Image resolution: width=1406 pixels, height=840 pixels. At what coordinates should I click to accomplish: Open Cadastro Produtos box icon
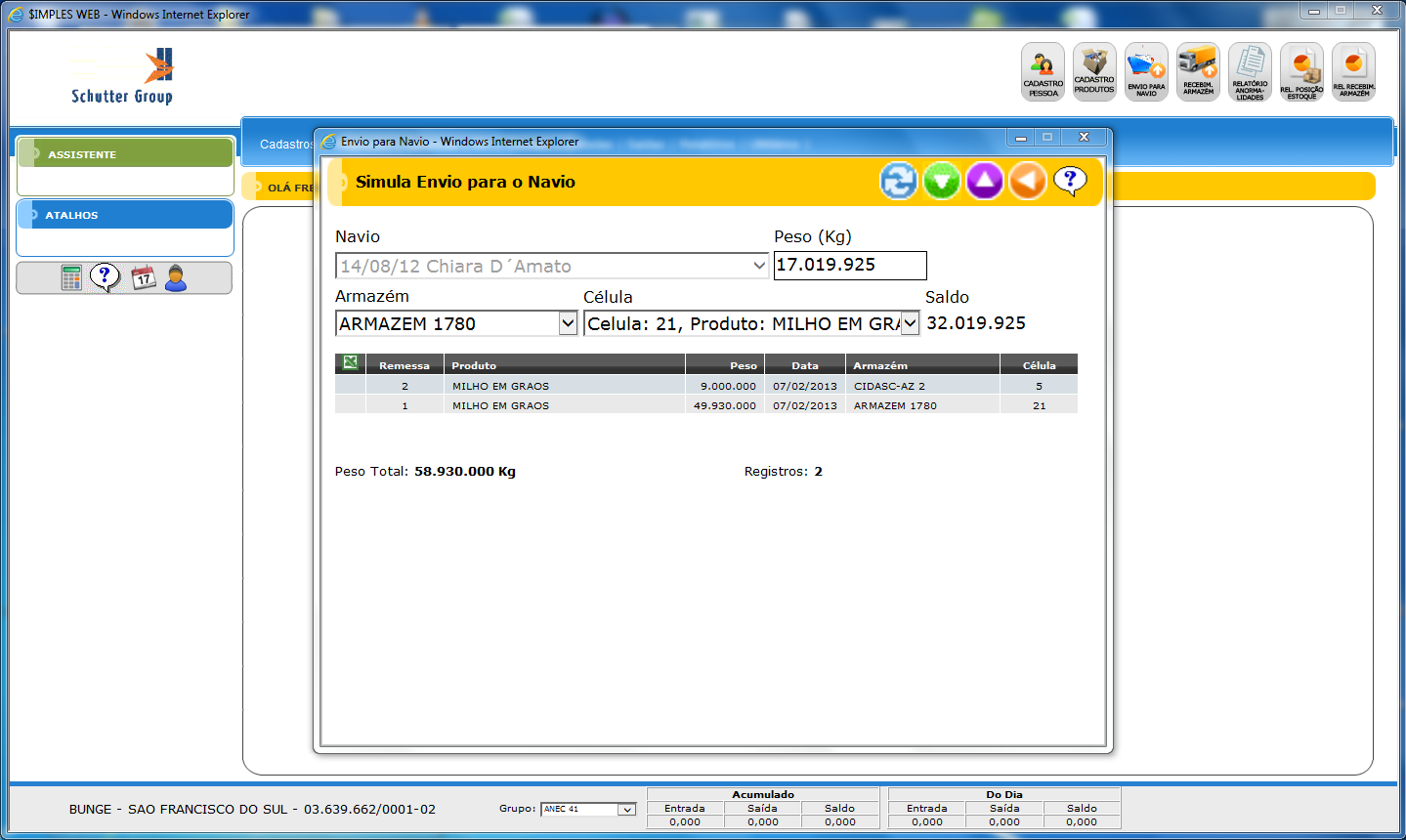point(1094,72)
